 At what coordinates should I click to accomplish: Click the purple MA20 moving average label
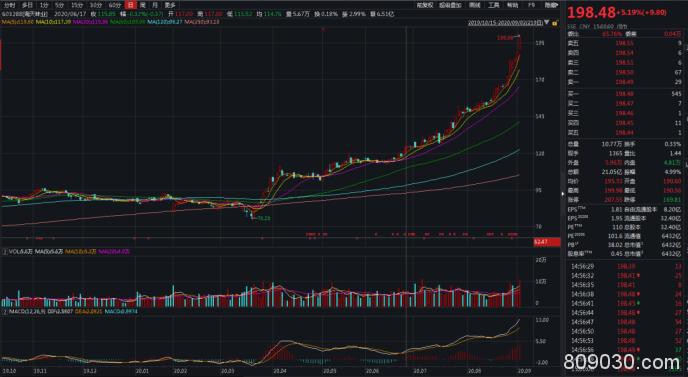coord(90,22)
